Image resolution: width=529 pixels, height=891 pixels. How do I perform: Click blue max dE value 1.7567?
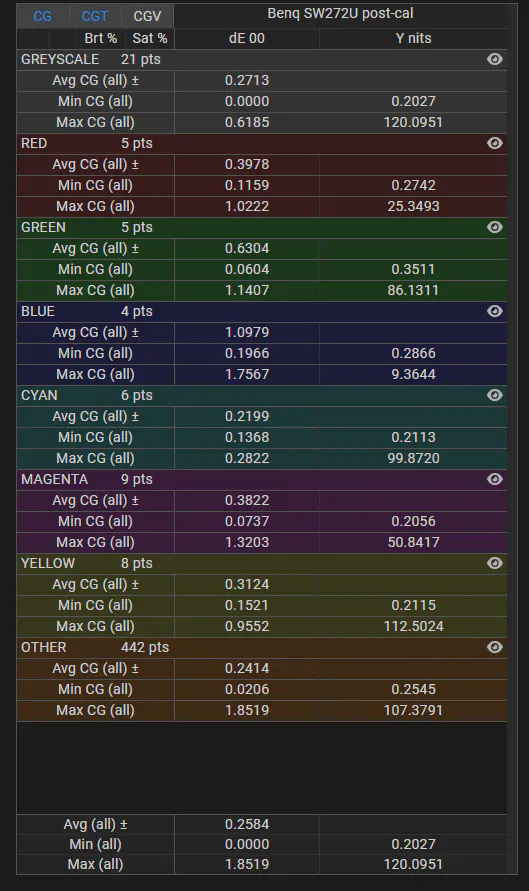point(247,374)
